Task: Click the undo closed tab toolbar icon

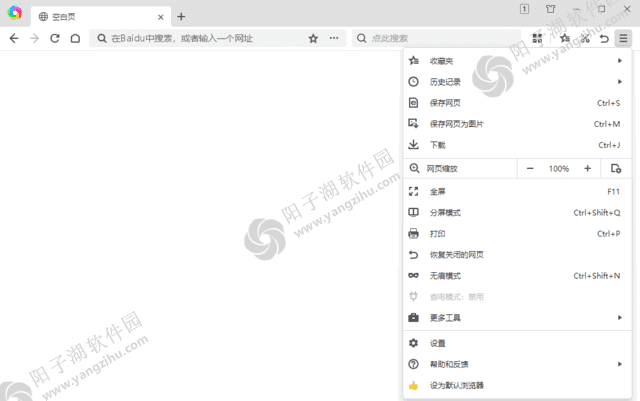Action: pyautogui.click(x=604, y=38)
